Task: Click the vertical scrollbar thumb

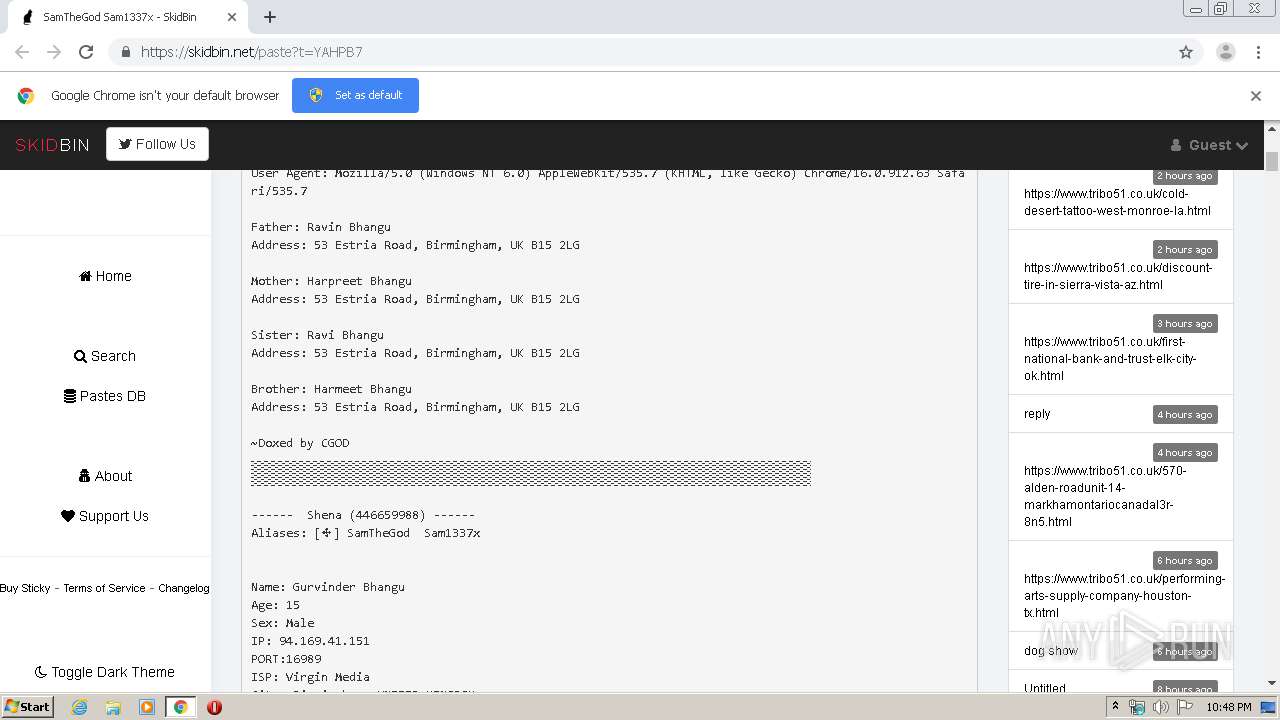Action: [1272, 160]
